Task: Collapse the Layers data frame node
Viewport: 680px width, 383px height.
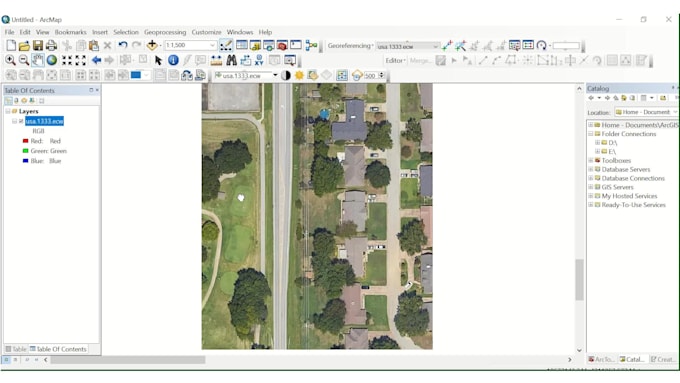Action: [x=8, y=111]
